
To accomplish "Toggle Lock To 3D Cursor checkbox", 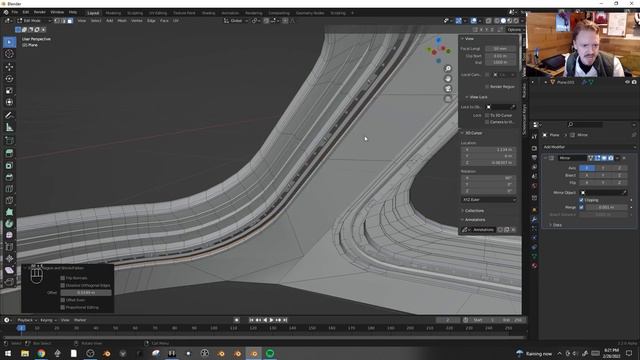I will click(x=487, y=116).
